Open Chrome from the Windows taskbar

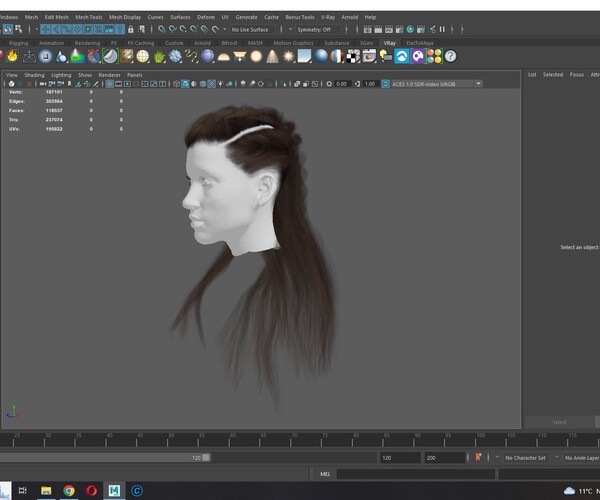pyautogui.click(x=69, y=490)
